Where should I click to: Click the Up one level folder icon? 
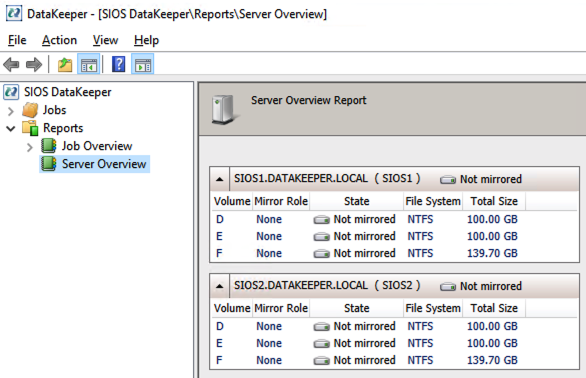(65, 65)
